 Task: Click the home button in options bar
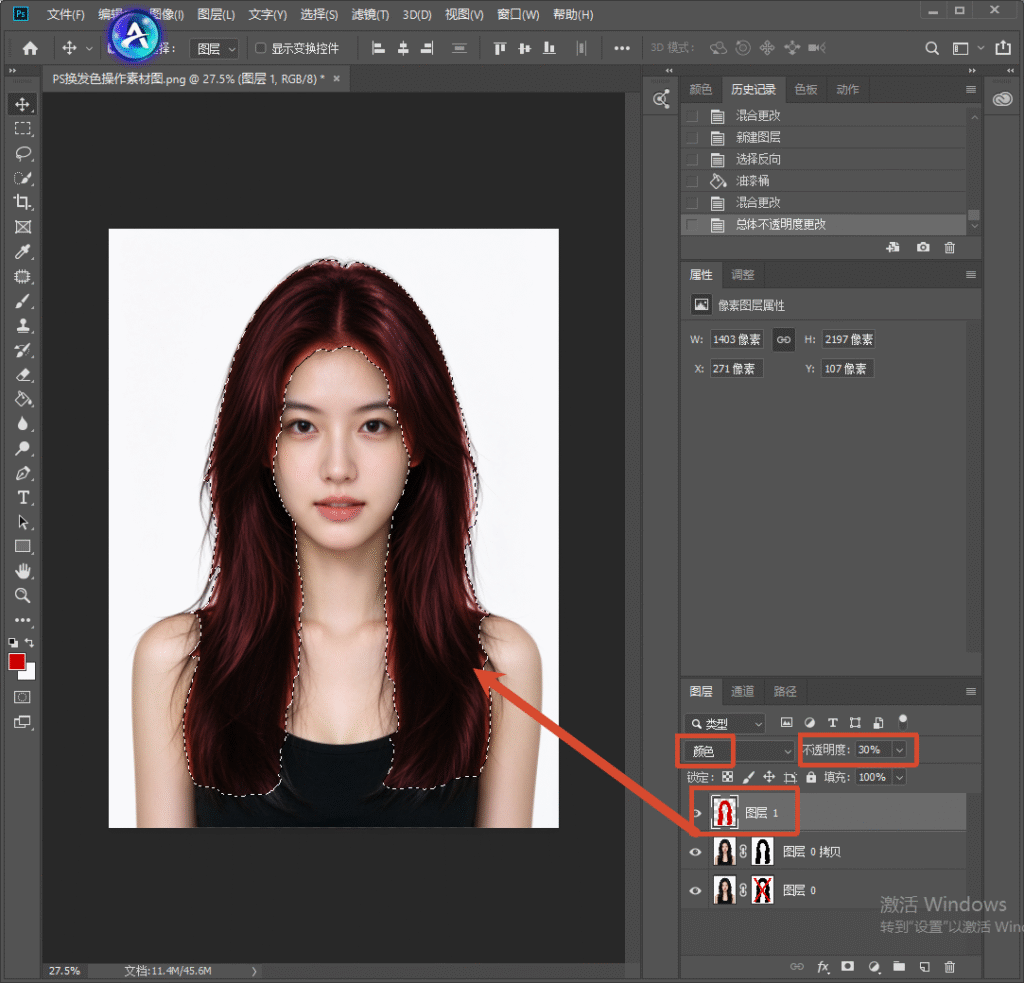coord(30,48)
